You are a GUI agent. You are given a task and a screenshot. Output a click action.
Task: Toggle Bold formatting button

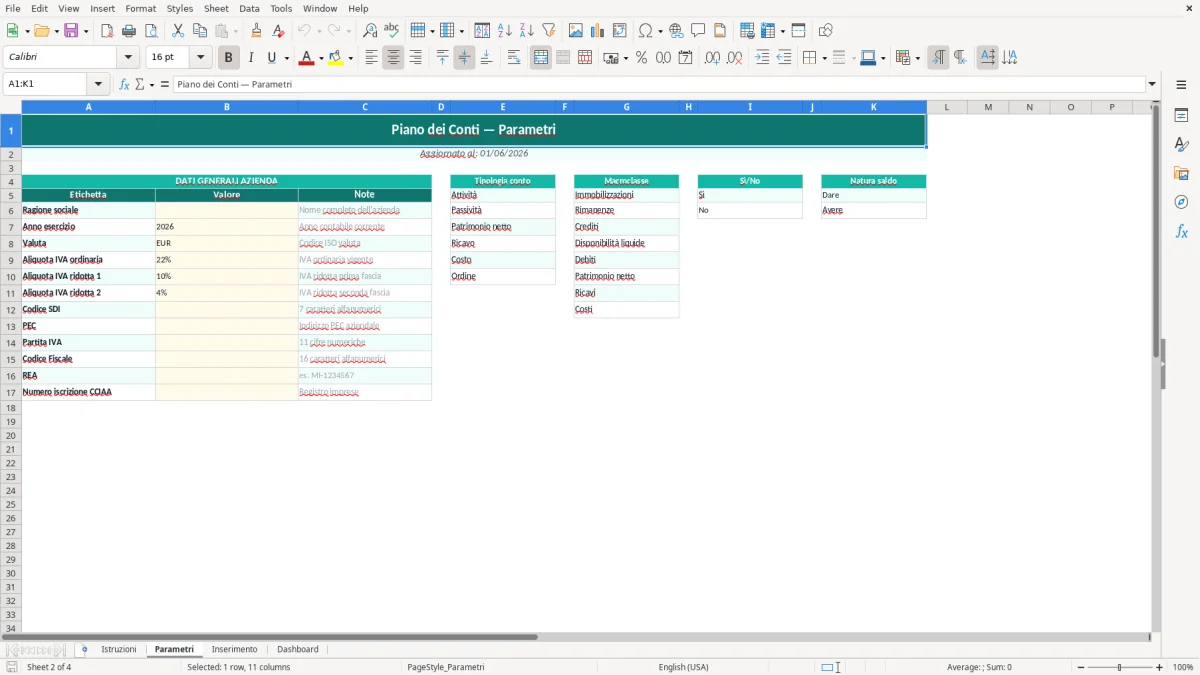pyautogui.click(x=229, y=58)
